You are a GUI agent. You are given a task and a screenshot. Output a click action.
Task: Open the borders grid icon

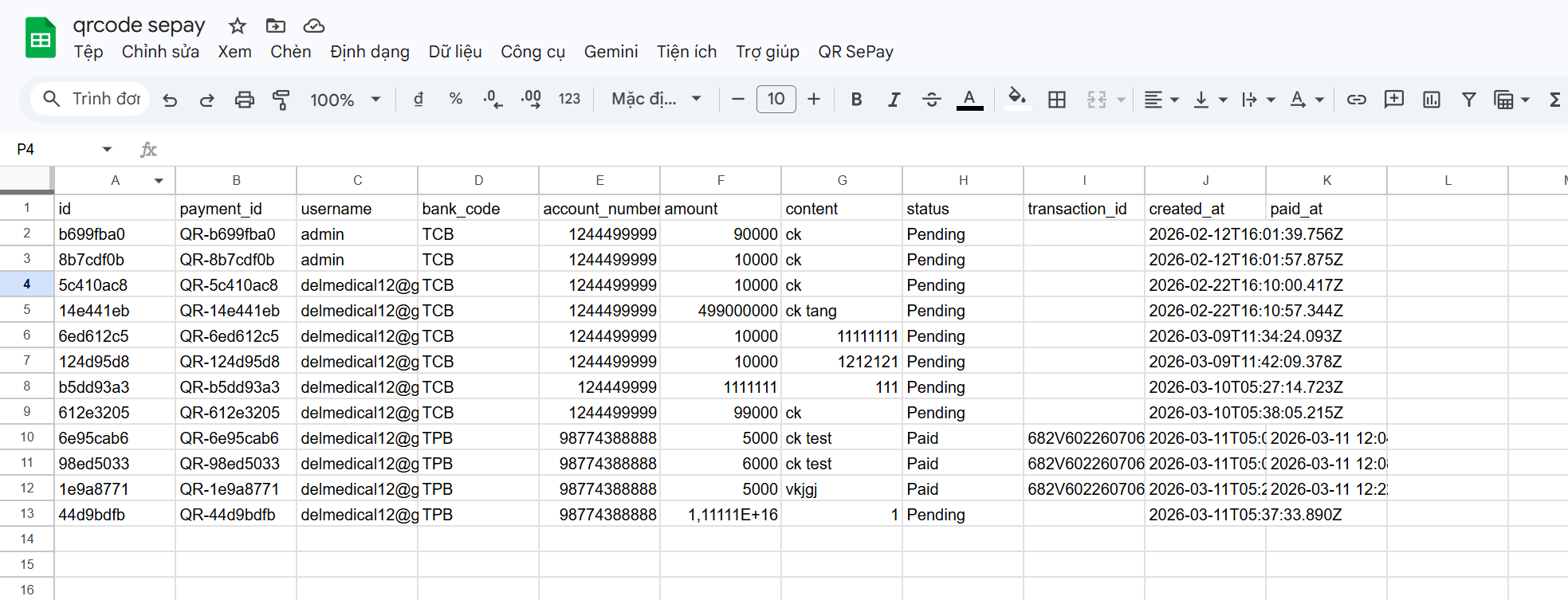point(1056,100)
